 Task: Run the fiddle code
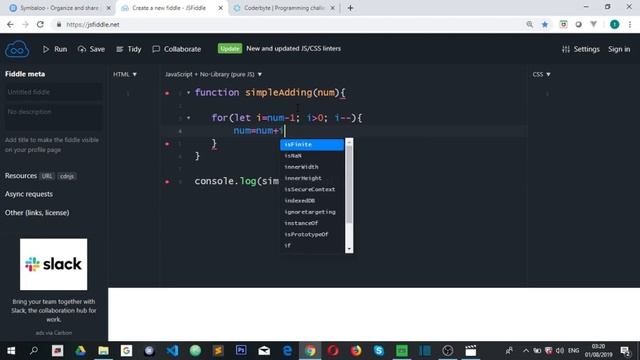pyautogui.click(x=55, y=49)
